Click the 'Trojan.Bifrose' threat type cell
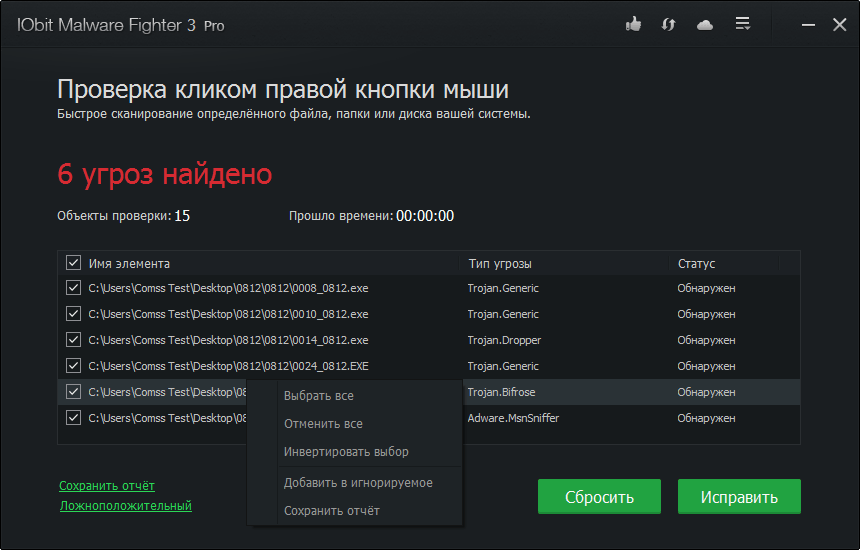Screen dimensions: 860x550 click(501, 392)
